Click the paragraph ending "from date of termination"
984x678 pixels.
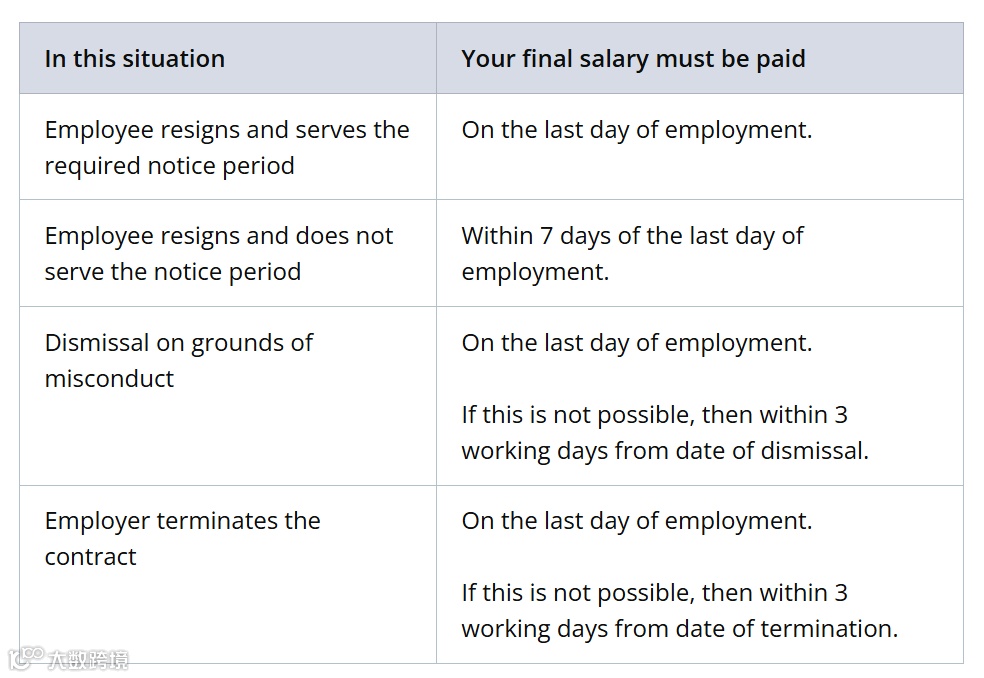pos(679,611)
